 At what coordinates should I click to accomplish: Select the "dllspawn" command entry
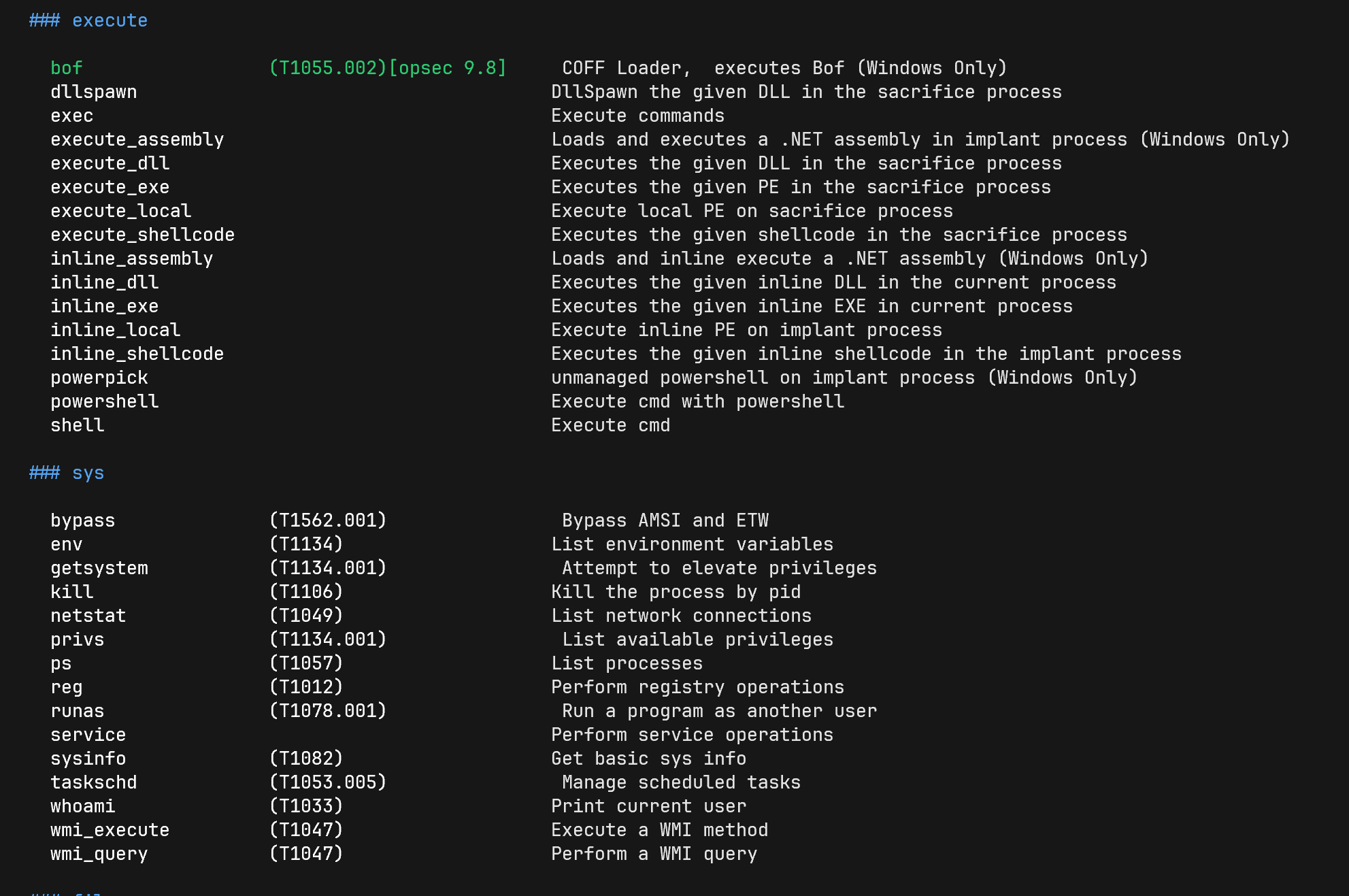click(x=94, y=92)
